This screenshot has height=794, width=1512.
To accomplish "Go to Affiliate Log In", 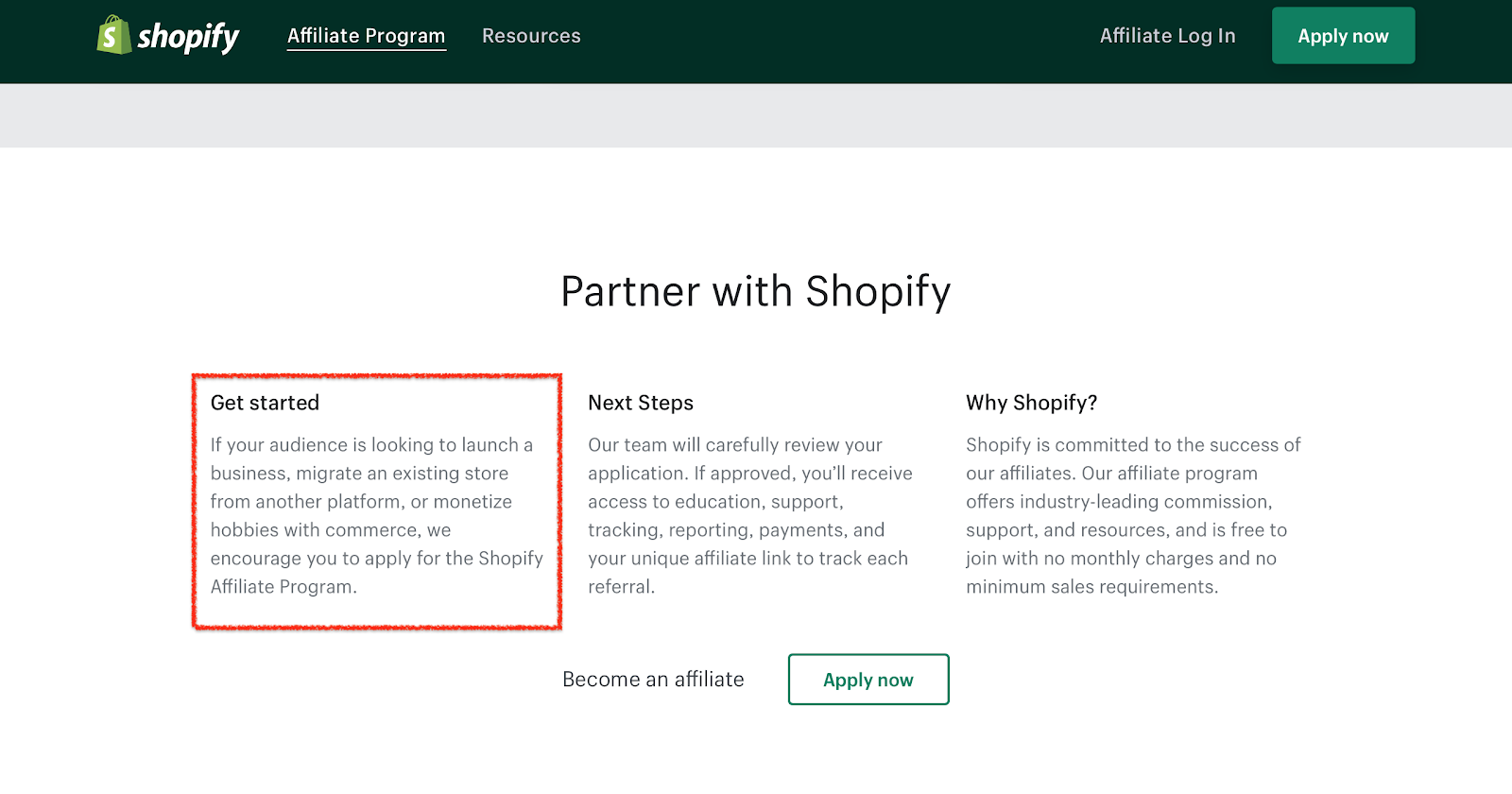I will point(1168,36).
